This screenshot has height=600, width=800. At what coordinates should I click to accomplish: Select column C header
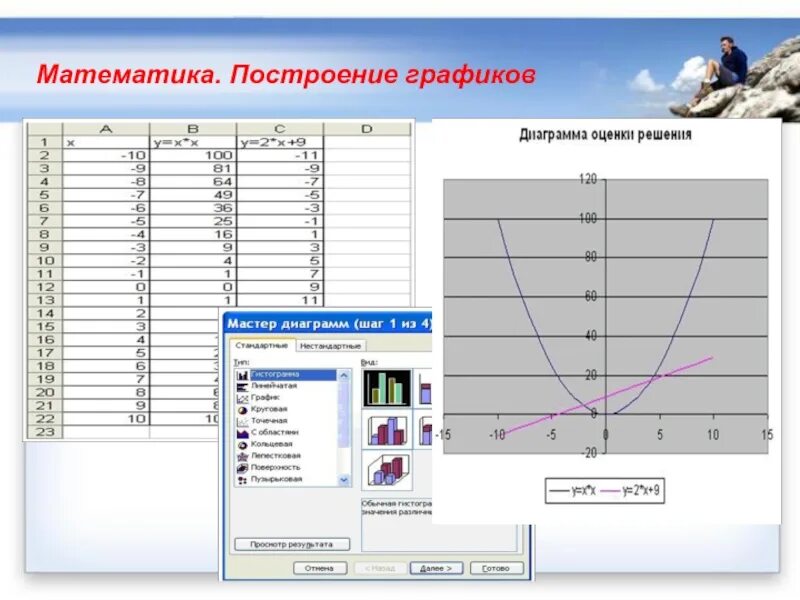(x=280, y=129)
